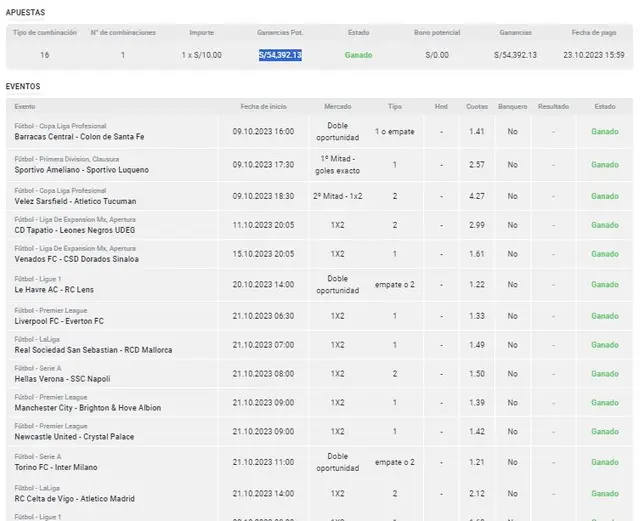Select the Banquero column header
Image resolution: width=640 pixels, height=521 pixels.
tap(512, 106)
